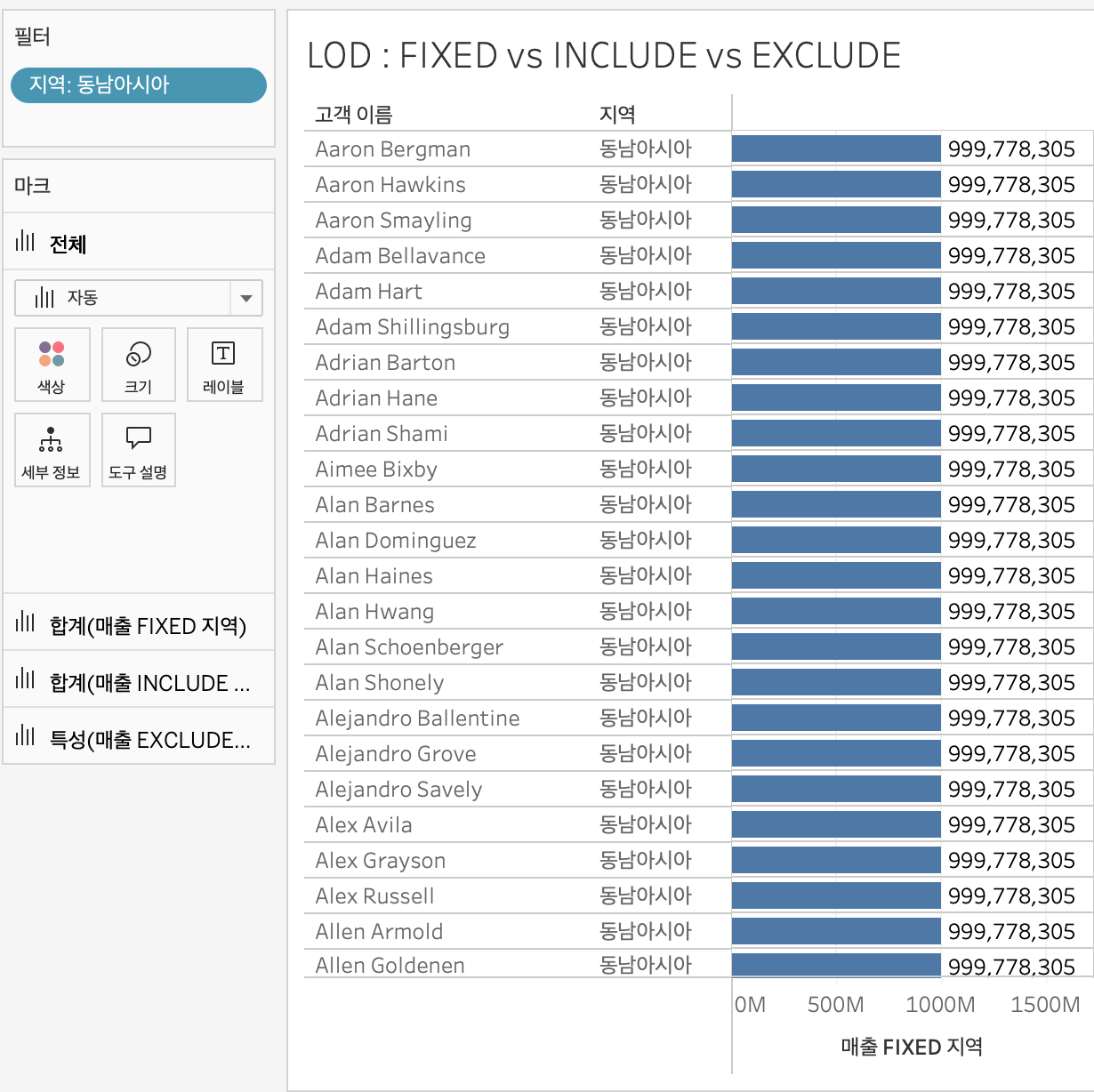Click the 동남아시아 region cell for Aimee Bixby
The width and height of the screenshot is (1094, 1092).
click(646, 469)
